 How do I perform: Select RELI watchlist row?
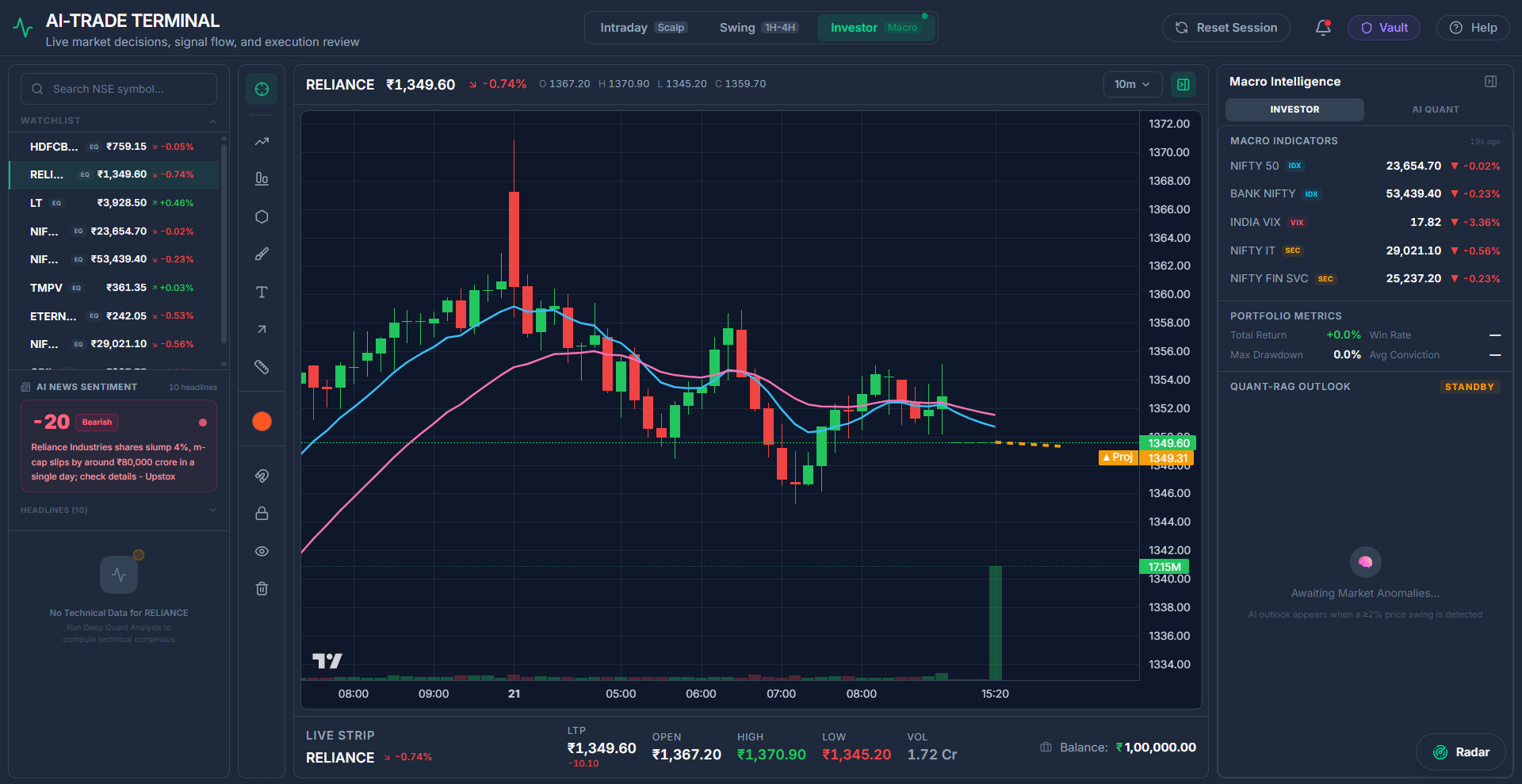pyautogui.click(x=113, y=174)
